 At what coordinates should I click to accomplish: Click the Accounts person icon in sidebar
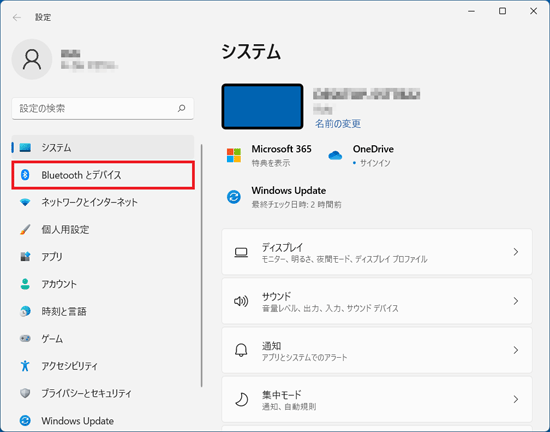(25, 284)
